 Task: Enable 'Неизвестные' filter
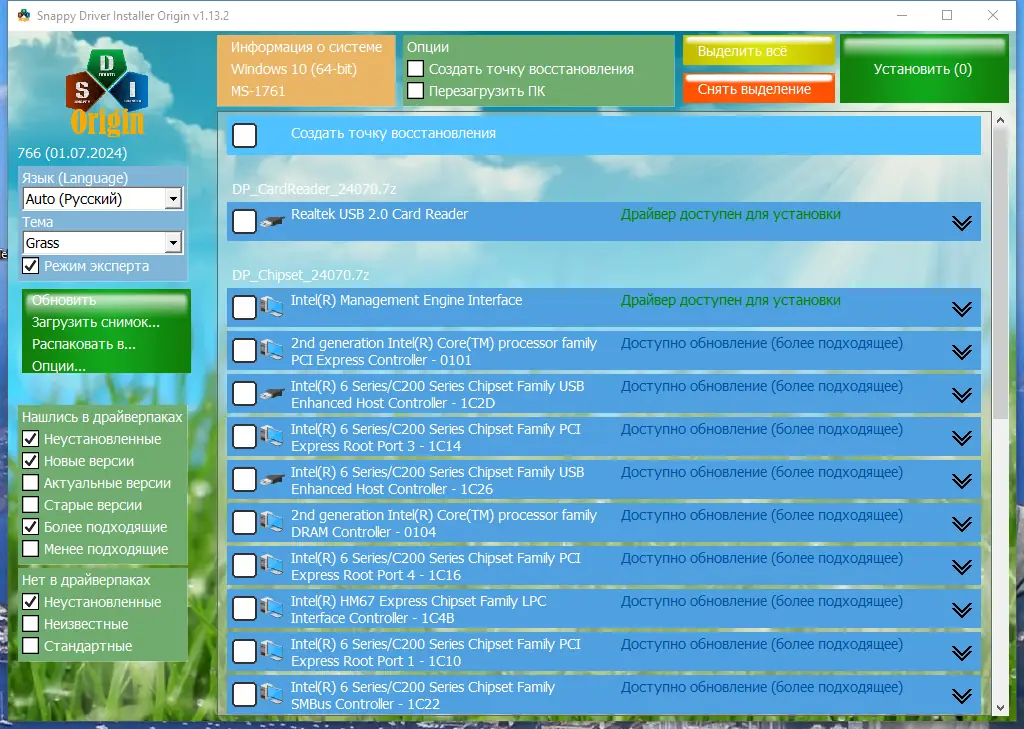click(x=31, y=624)
